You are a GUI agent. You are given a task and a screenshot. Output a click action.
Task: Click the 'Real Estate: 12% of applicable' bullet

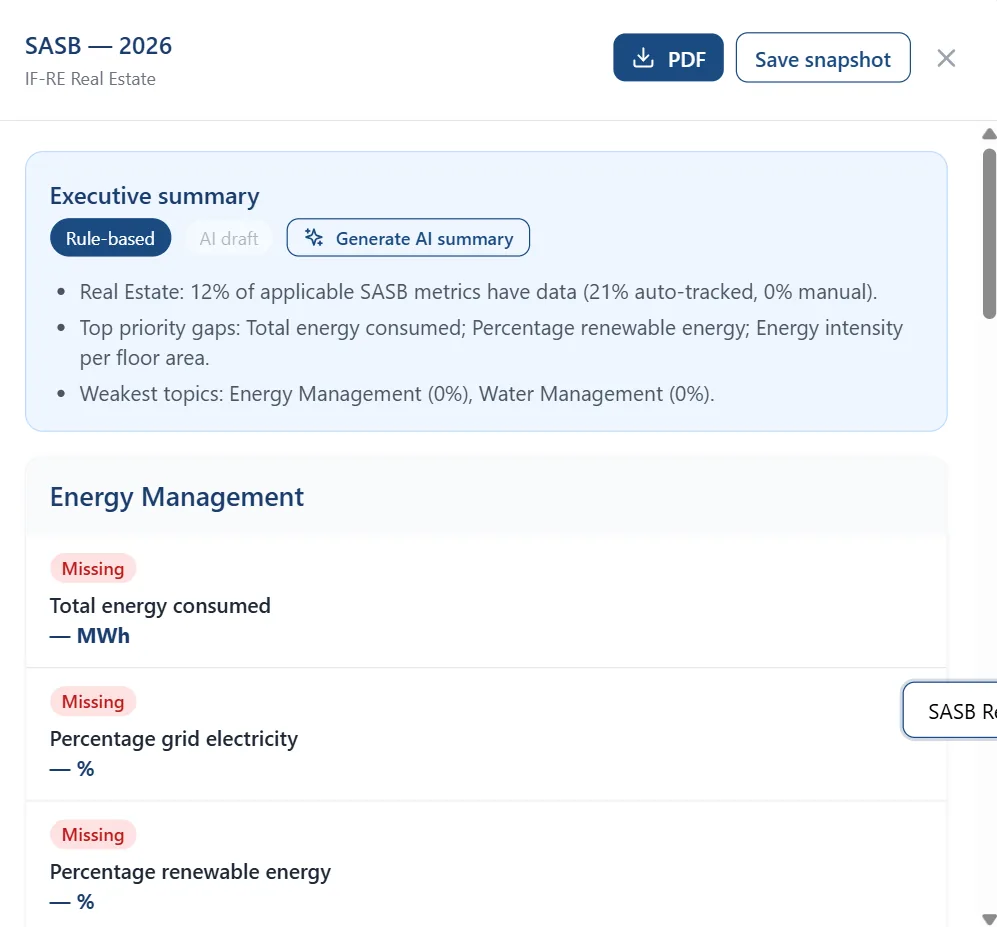[478, 292]
